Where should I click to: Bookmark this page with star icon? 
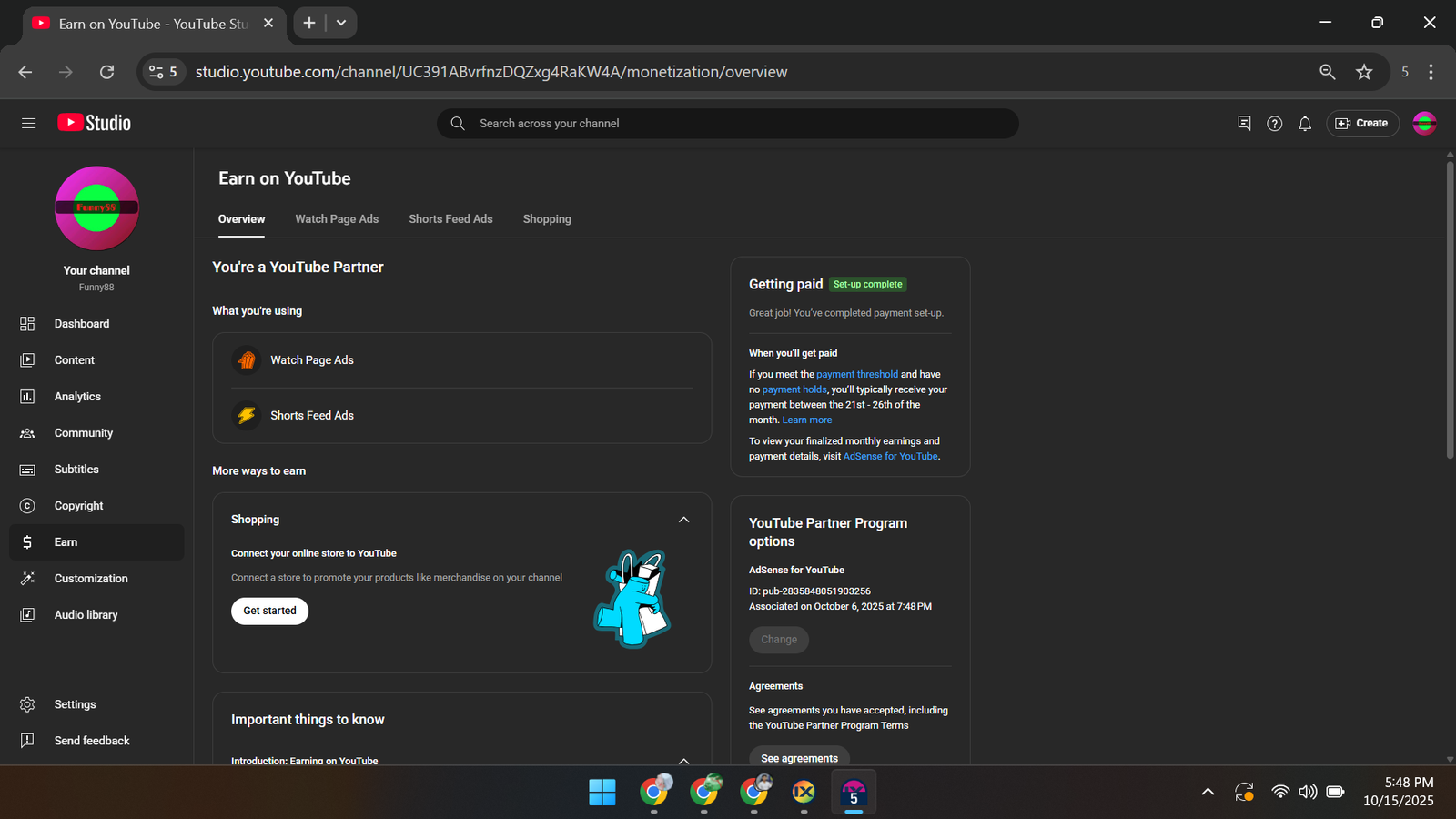1363,72
